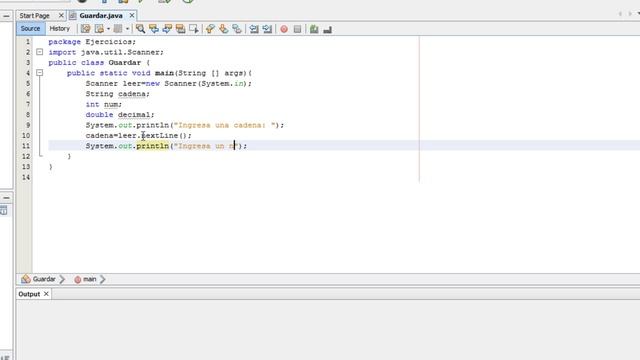Collapse the main method fold on line 4
The height and width of the screenshot is (360, 640).
tap(40, 73)
